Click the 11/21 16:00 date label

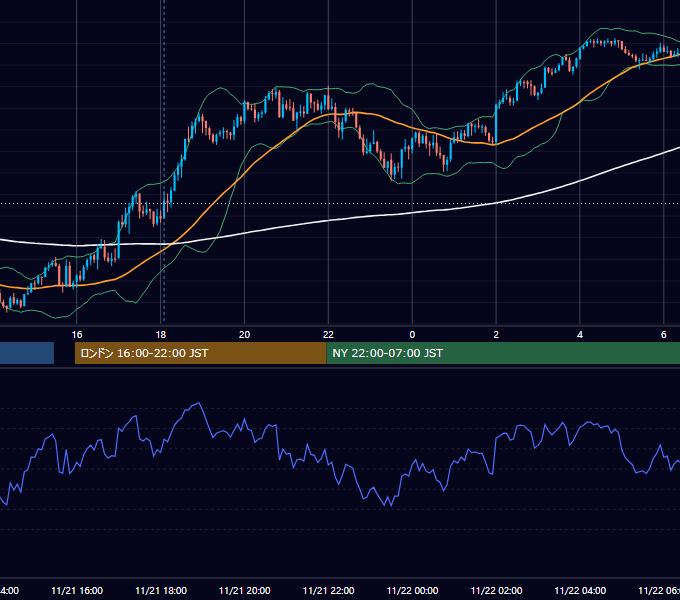pos(77,590)
